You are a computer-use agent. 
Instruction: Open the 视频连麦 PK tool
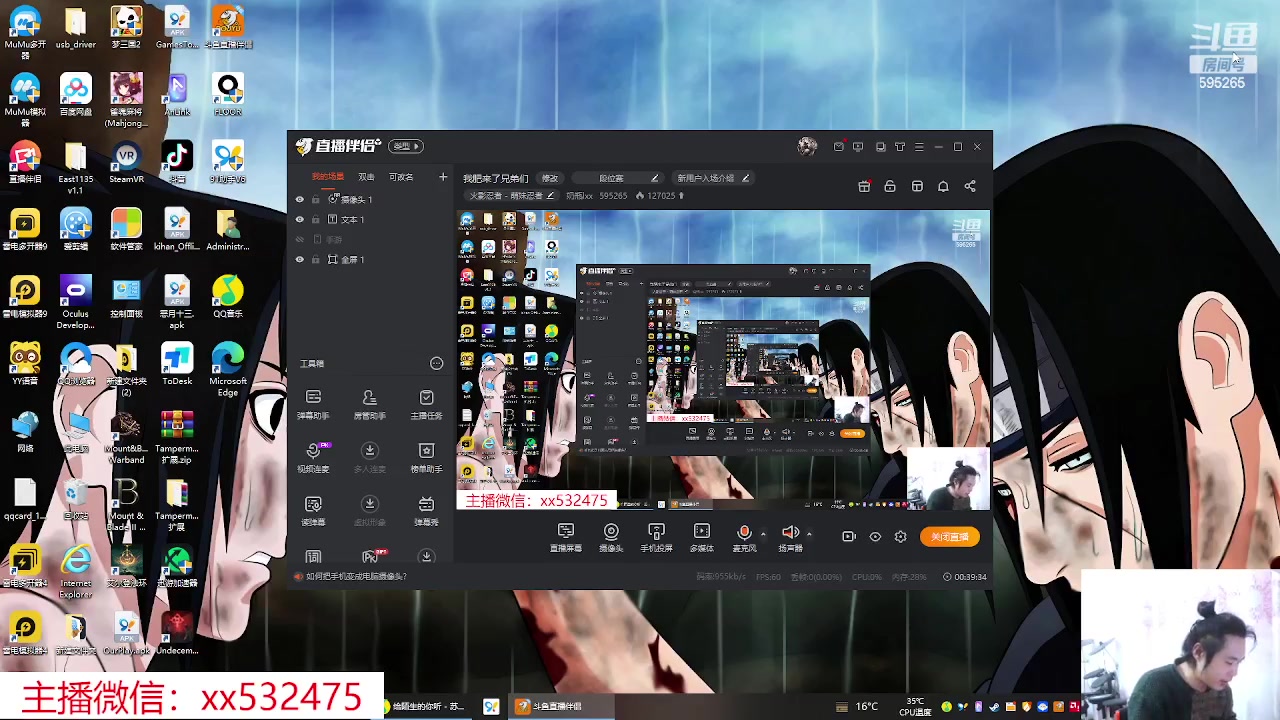coord(313,457)
